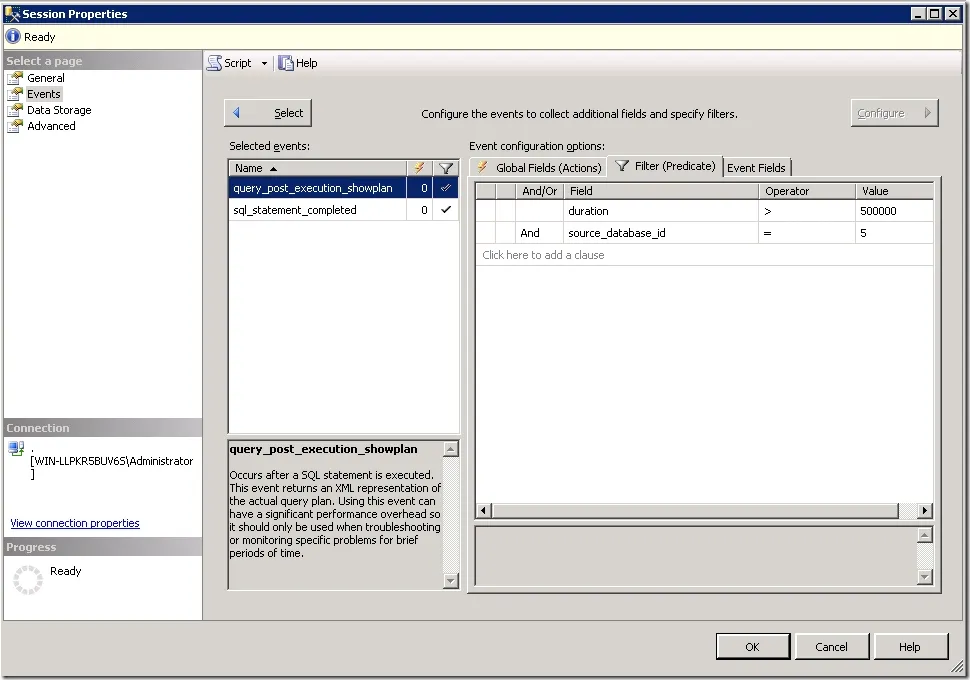The width and height of the screenshot is (970, 680).
Task: Click filter checkmark for sql_statement_completed
Action: pyautogui.click(x=445, y=210)
